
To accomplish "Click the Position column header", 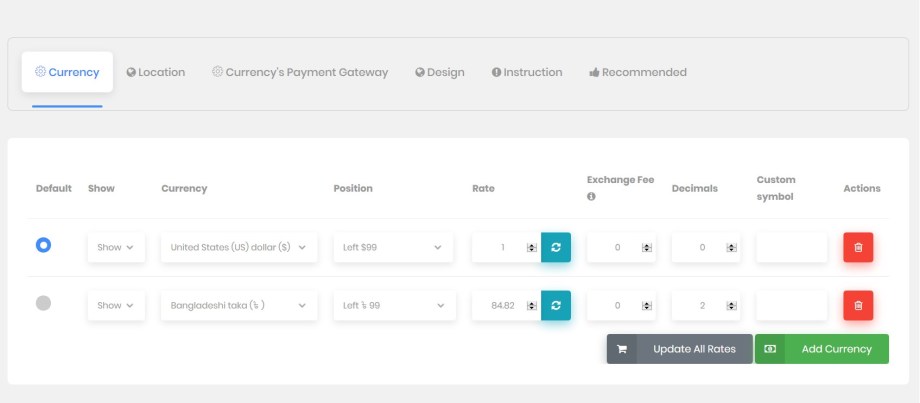I will point(353,188).
